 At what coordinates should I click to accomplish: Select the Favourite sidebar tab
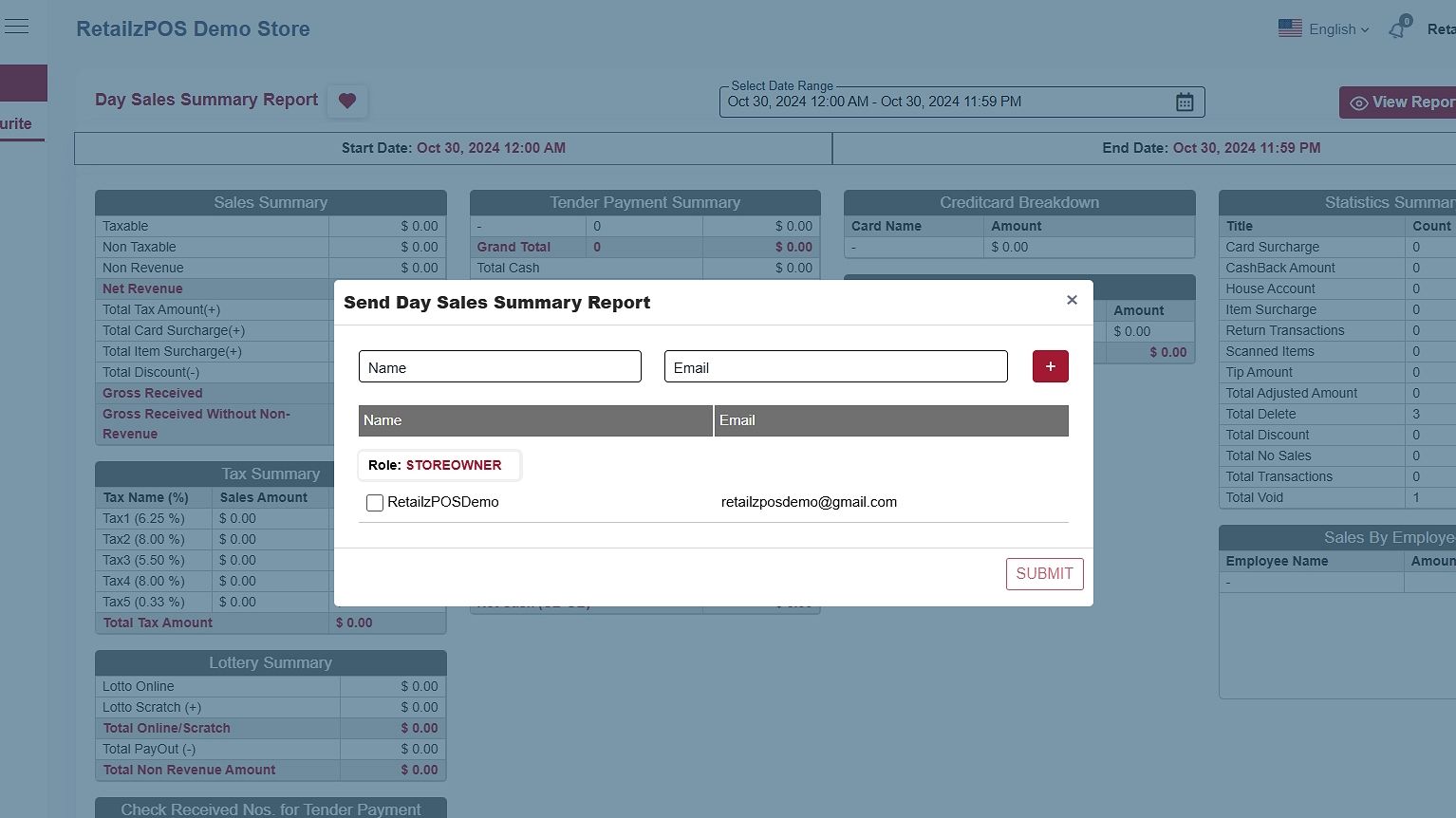tap(17, 123)
